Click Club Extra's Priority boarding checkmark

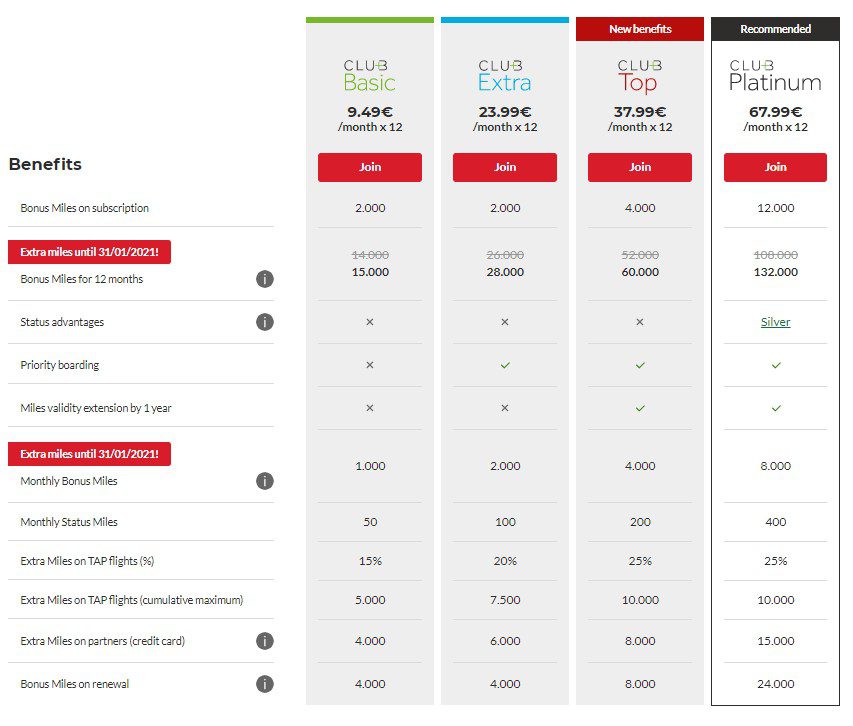pyautogui.click(x=505, y=365)
